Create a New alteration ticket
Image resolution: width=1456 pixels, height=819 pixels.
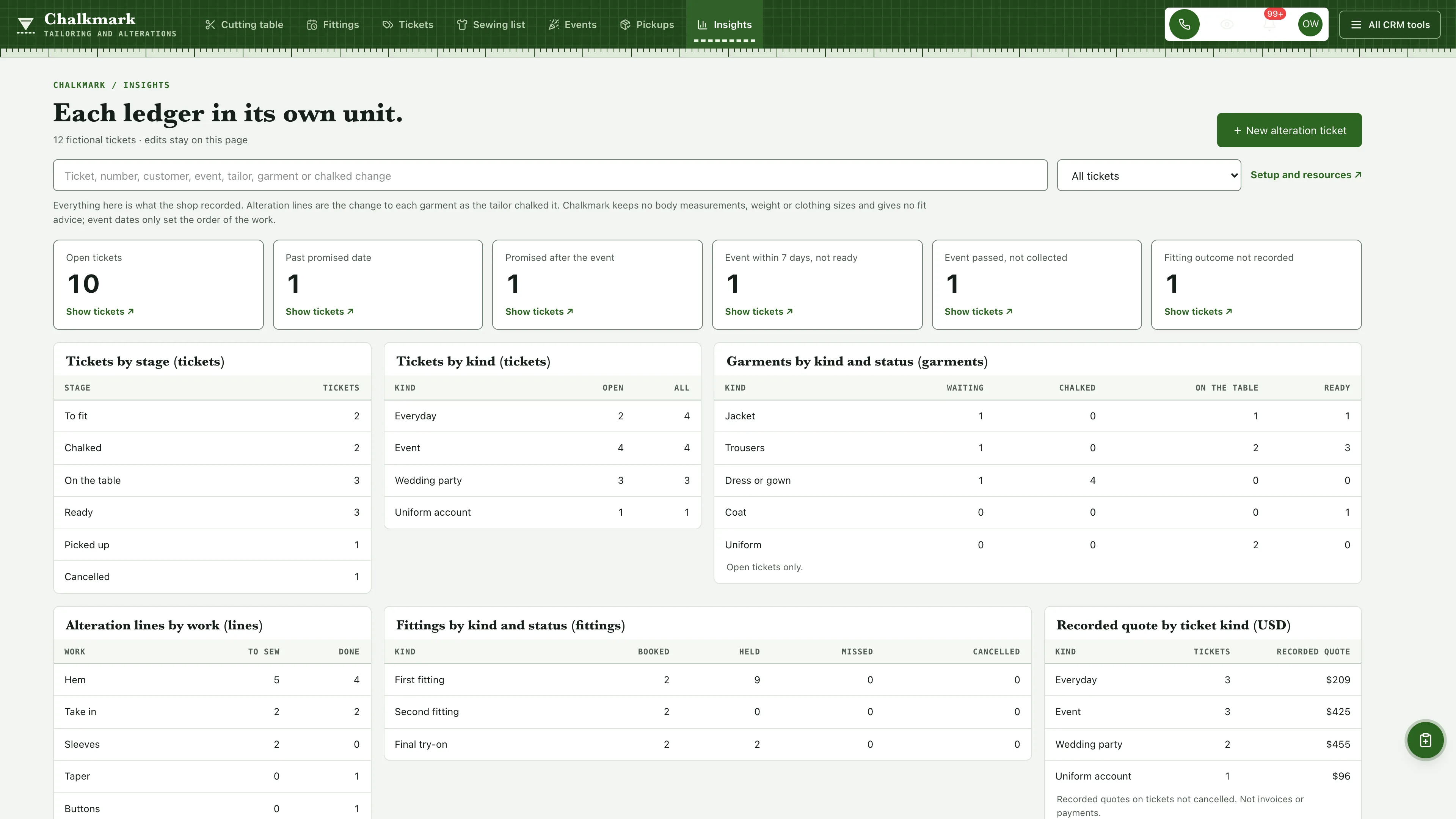click(1289, 130)
